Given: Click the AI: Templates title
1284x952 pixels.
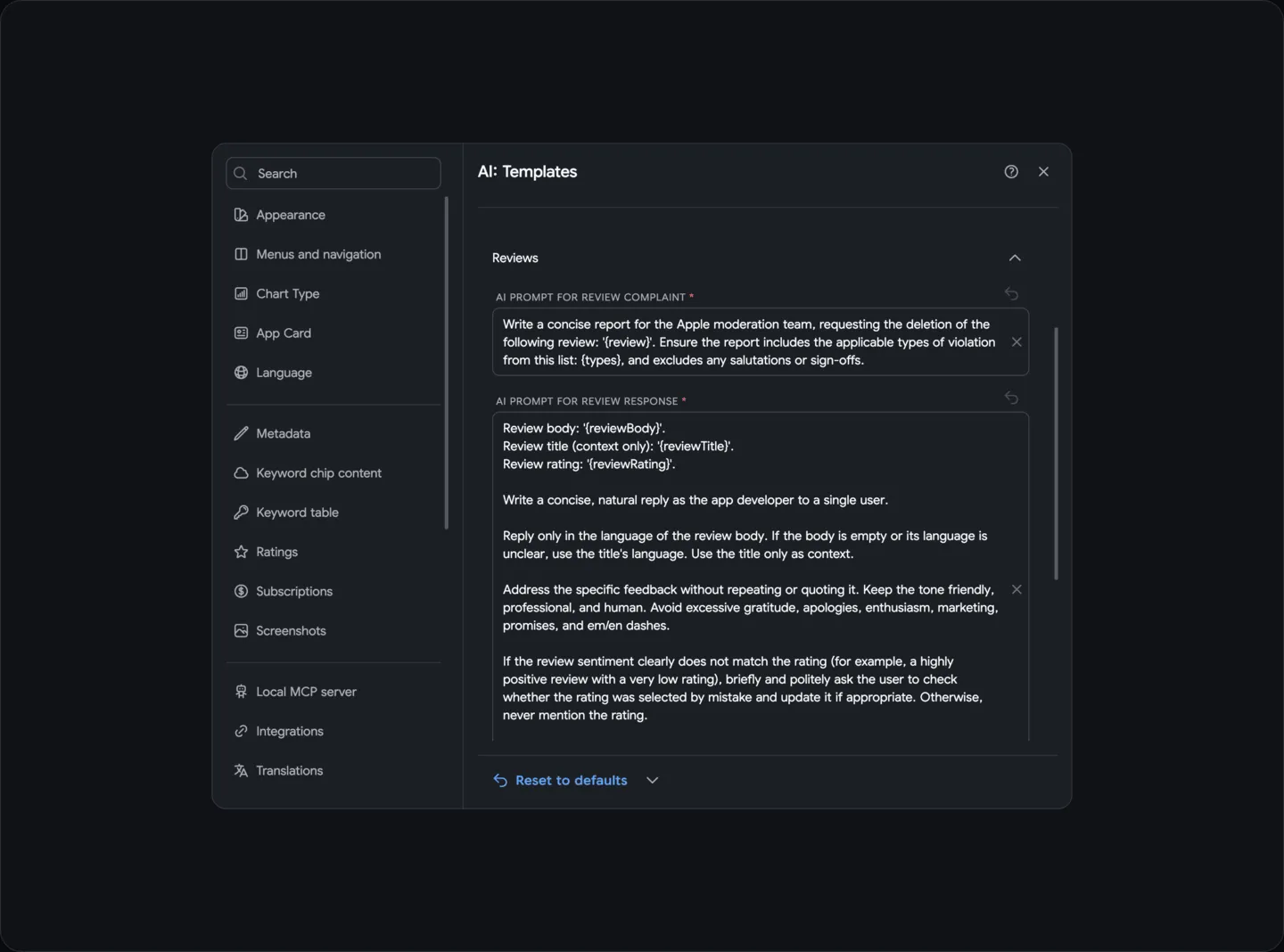Looking at the screenshot, I should [x=527, y=171].
